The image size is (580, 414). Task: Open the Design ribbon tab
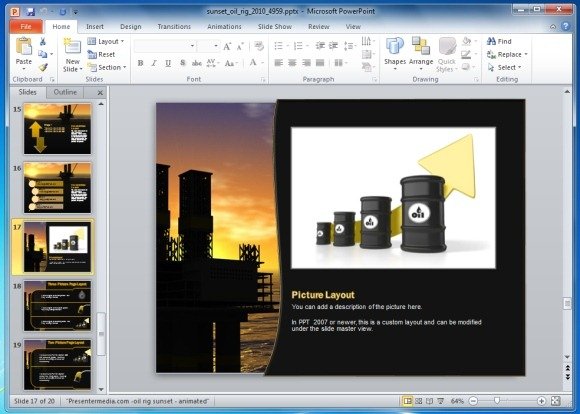click(131, 27)
